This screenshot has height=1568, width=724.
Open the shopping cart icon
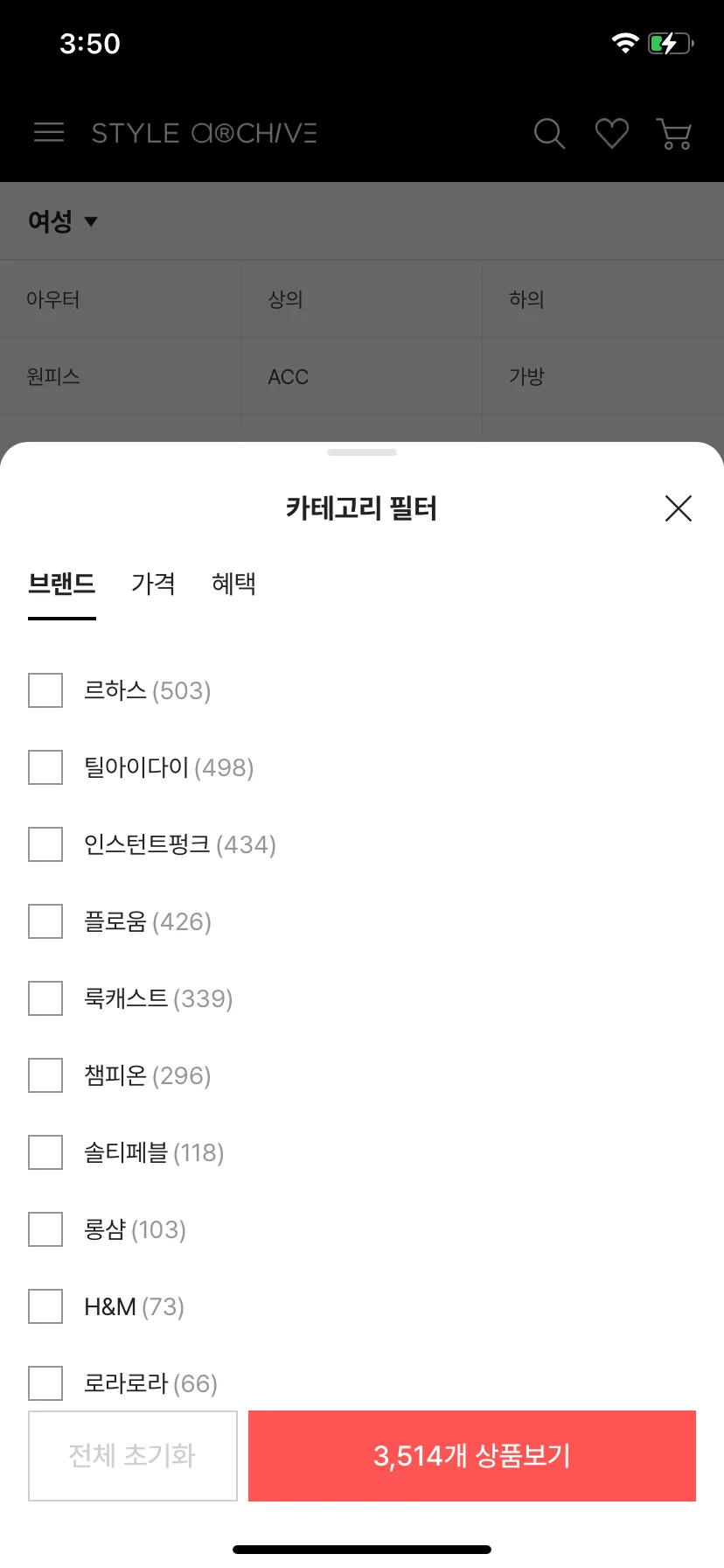[x=674, y=134]
